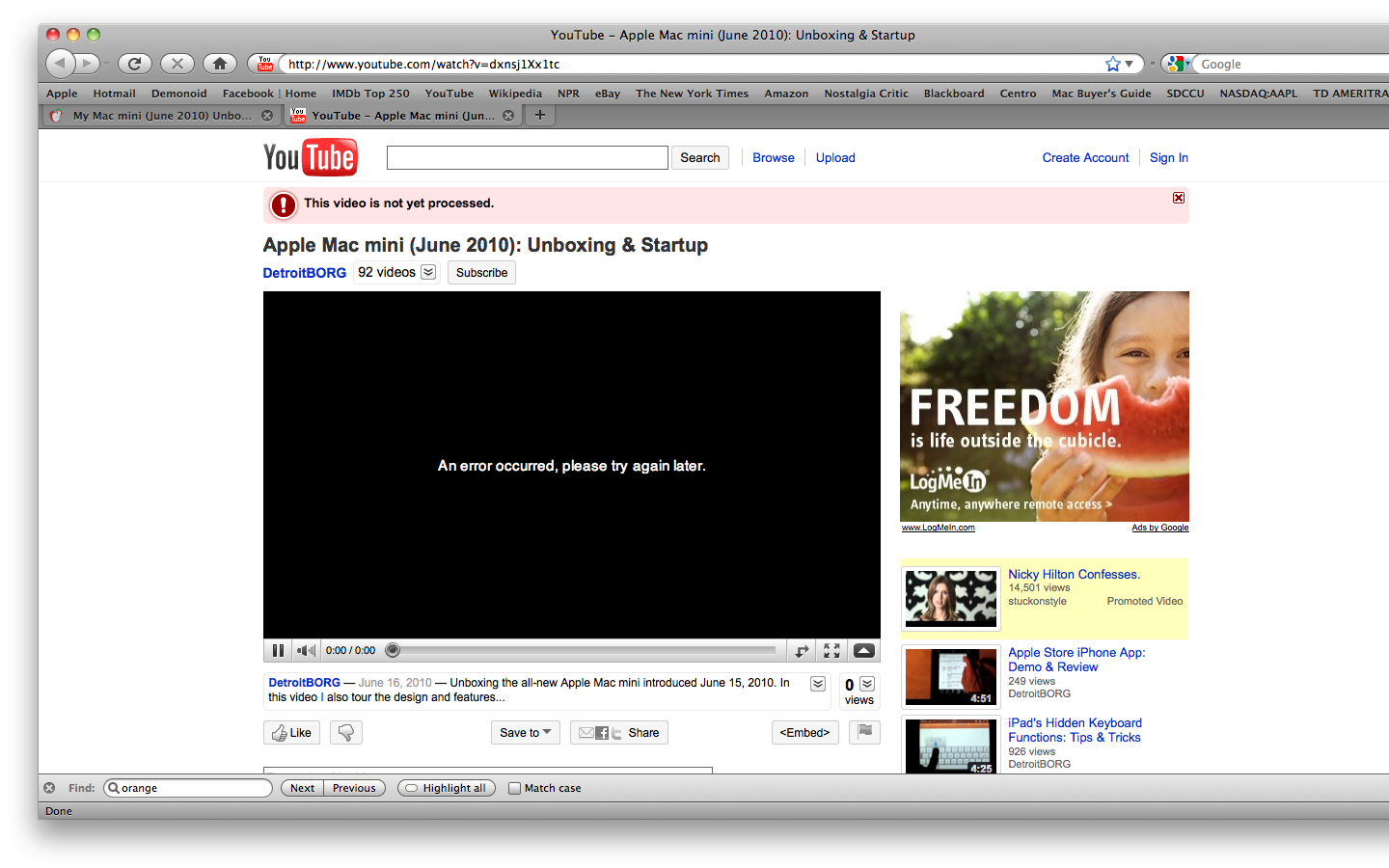The width and height of the screenshot is (1389, 868).
Task: Click the LogMeIn FREEDOM advertisement
Action: pos(1045,406)
